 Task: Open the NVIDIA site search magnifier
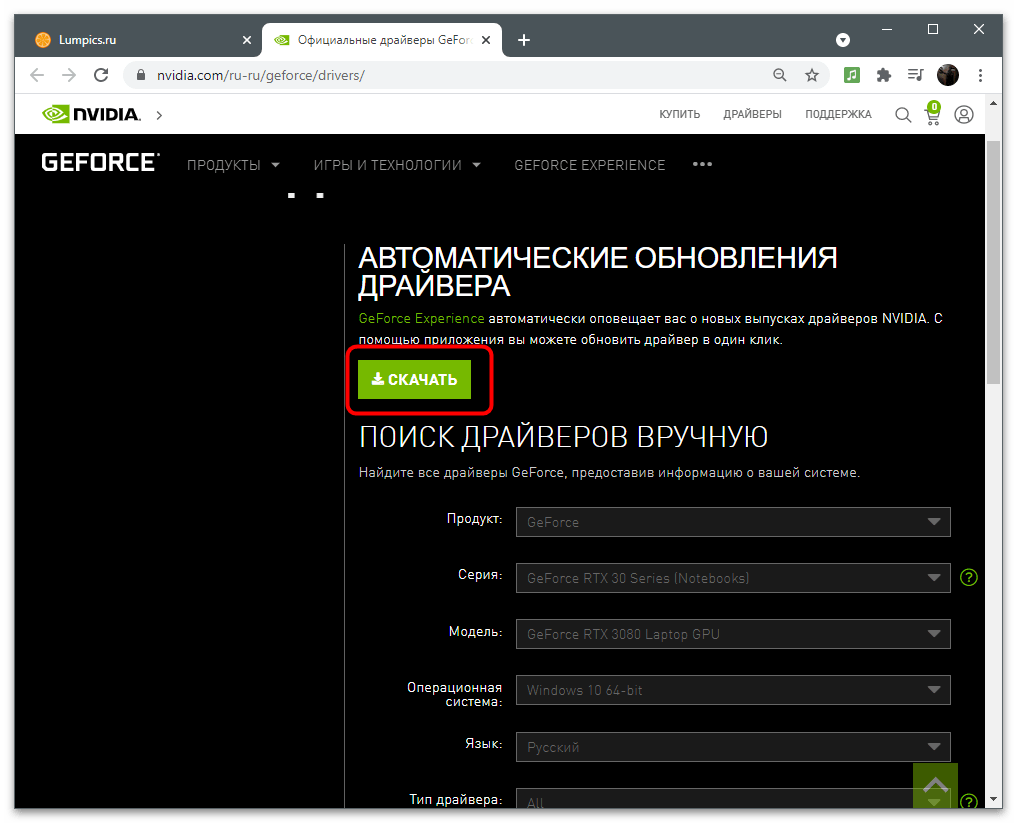(903, 115)
